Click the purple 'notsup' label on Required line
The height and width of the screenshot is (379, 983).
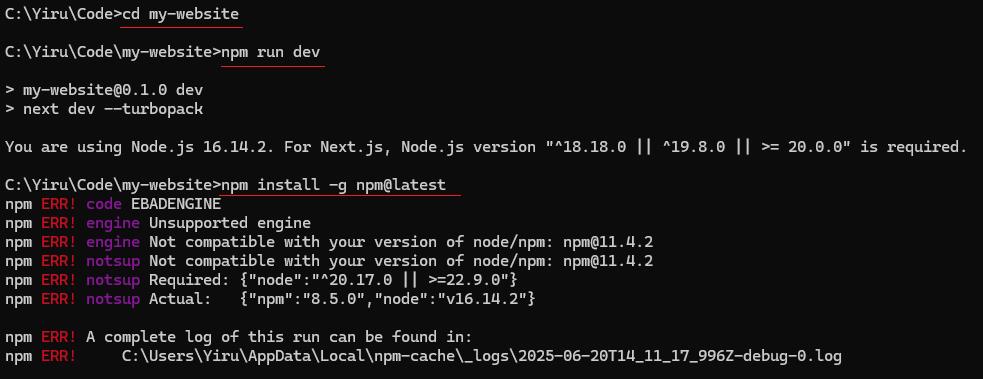click(113, 280)
